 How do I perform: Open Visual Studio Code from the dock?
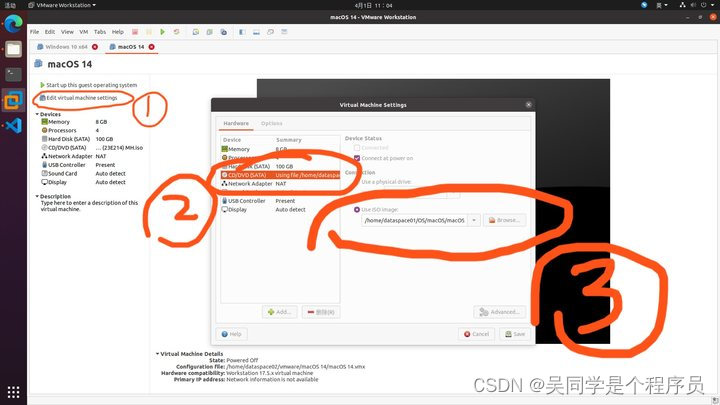point(14,125)
